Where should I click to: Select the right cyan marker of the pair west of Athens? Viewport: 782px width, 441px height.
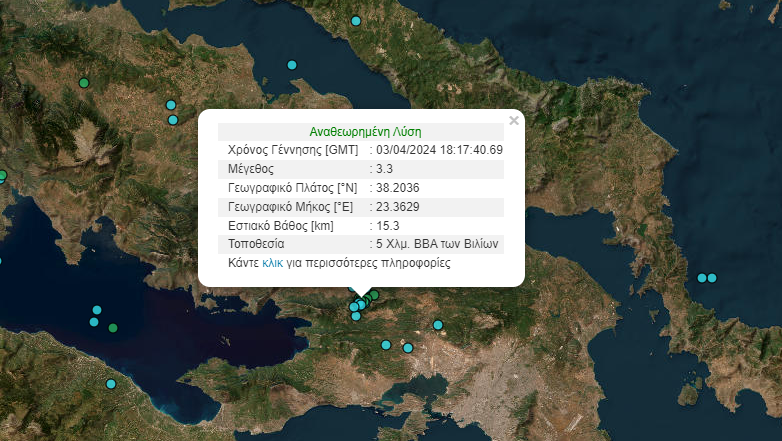coord(408,348)
